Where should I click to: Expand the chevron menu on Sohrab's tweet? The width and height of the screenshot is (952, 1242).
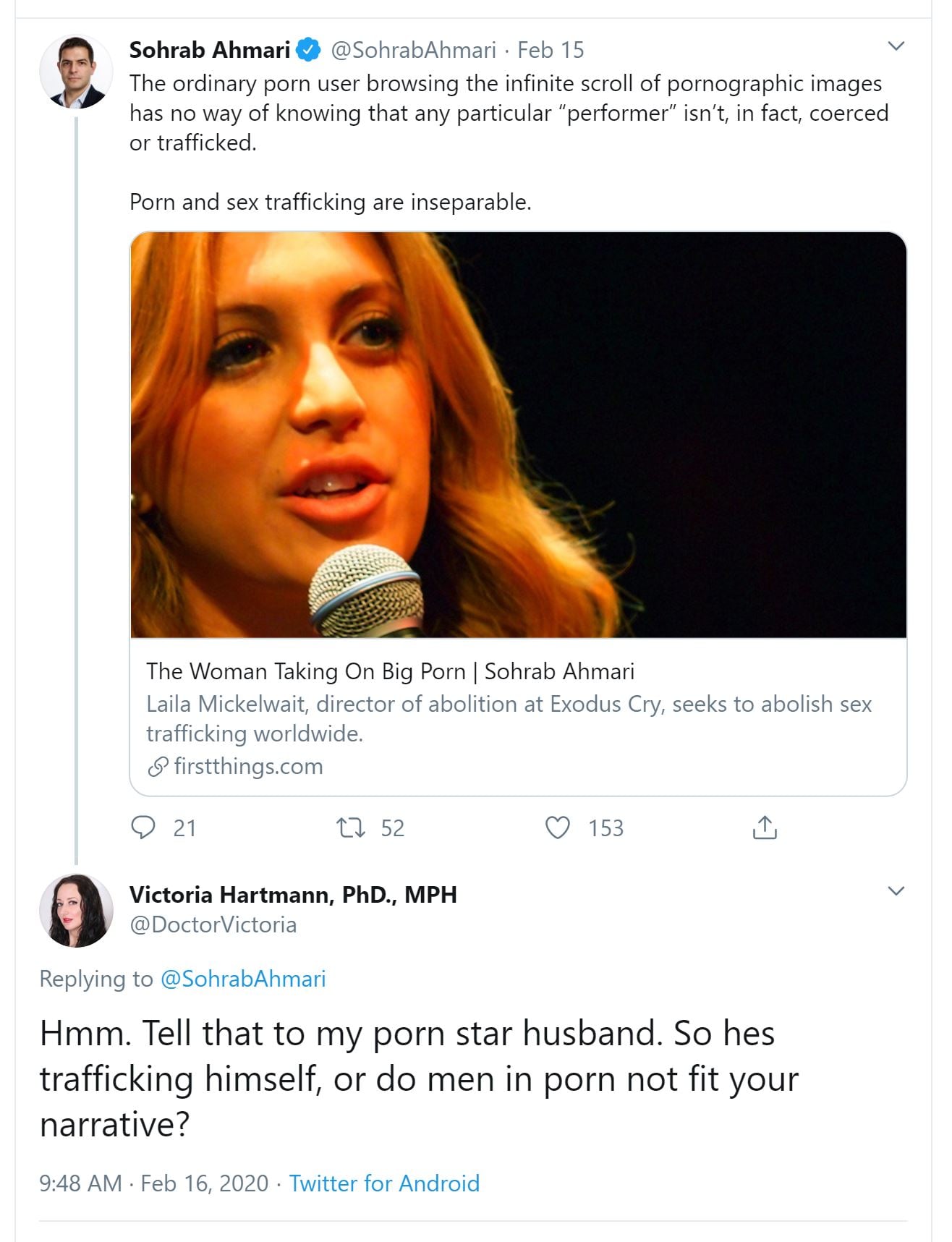click(x=896, y=46)
